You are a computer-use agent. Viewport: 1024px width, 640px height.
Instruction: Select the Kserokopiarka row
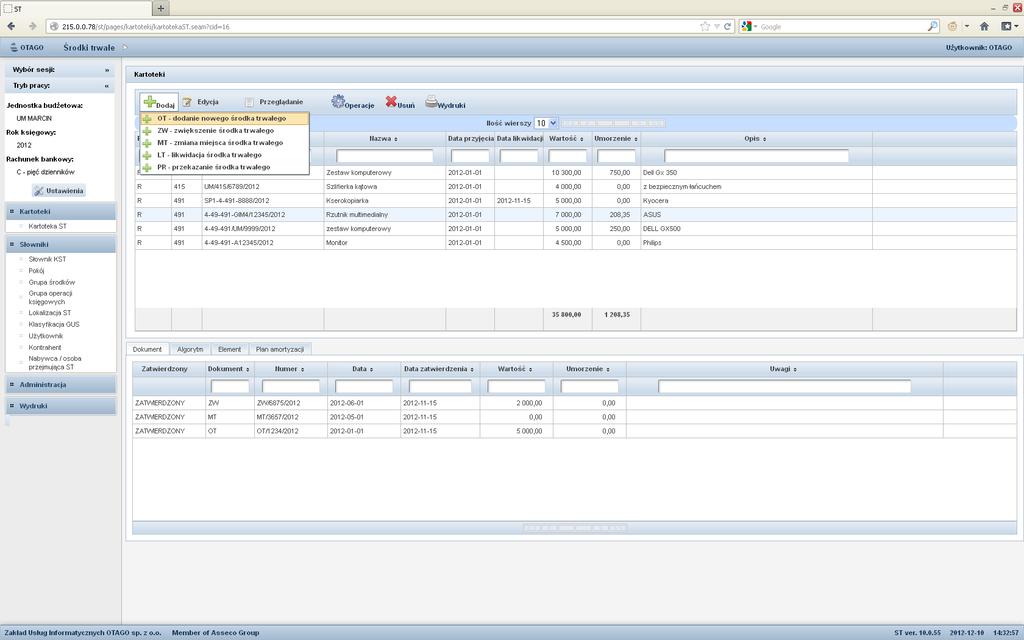pos(575,200)
